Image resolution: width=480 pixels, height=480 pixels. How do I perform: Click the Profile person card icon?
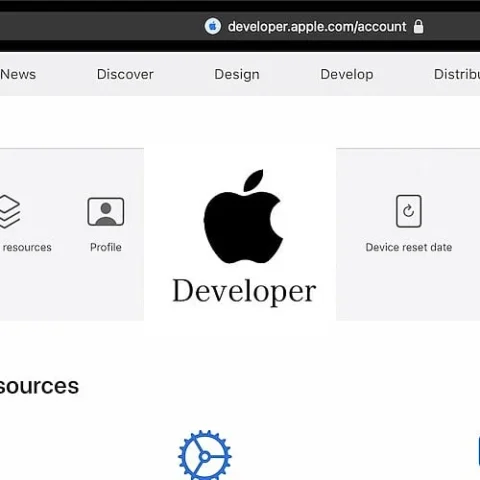point(106,212)
